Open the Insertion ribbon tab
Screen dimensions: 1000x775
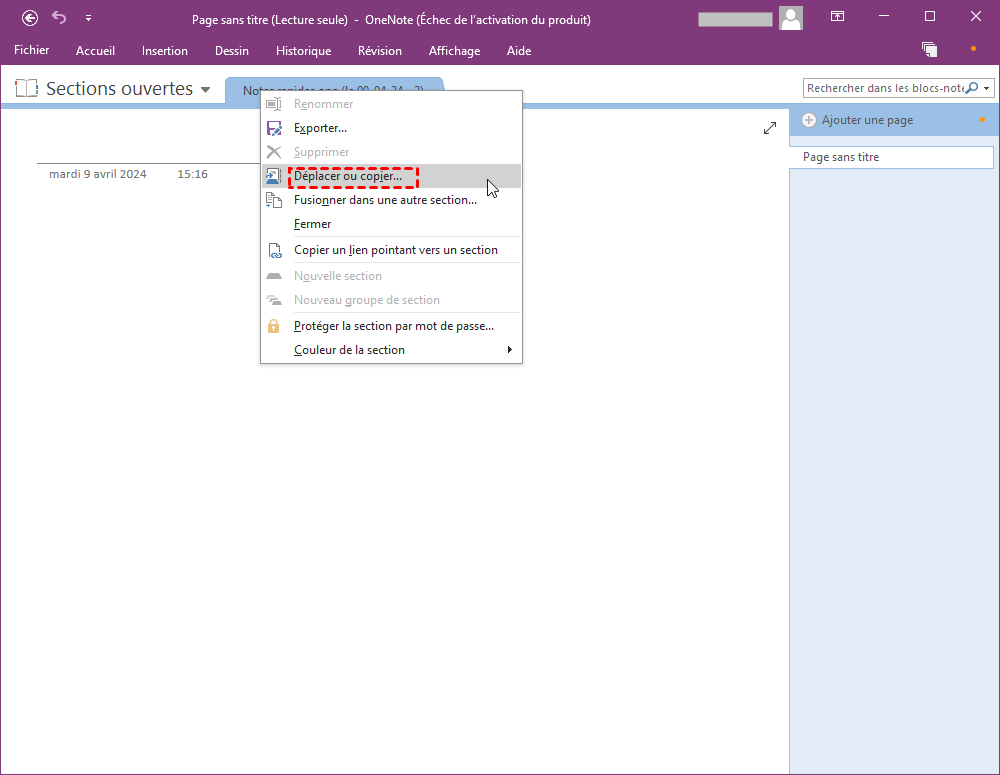coord(165,51)
